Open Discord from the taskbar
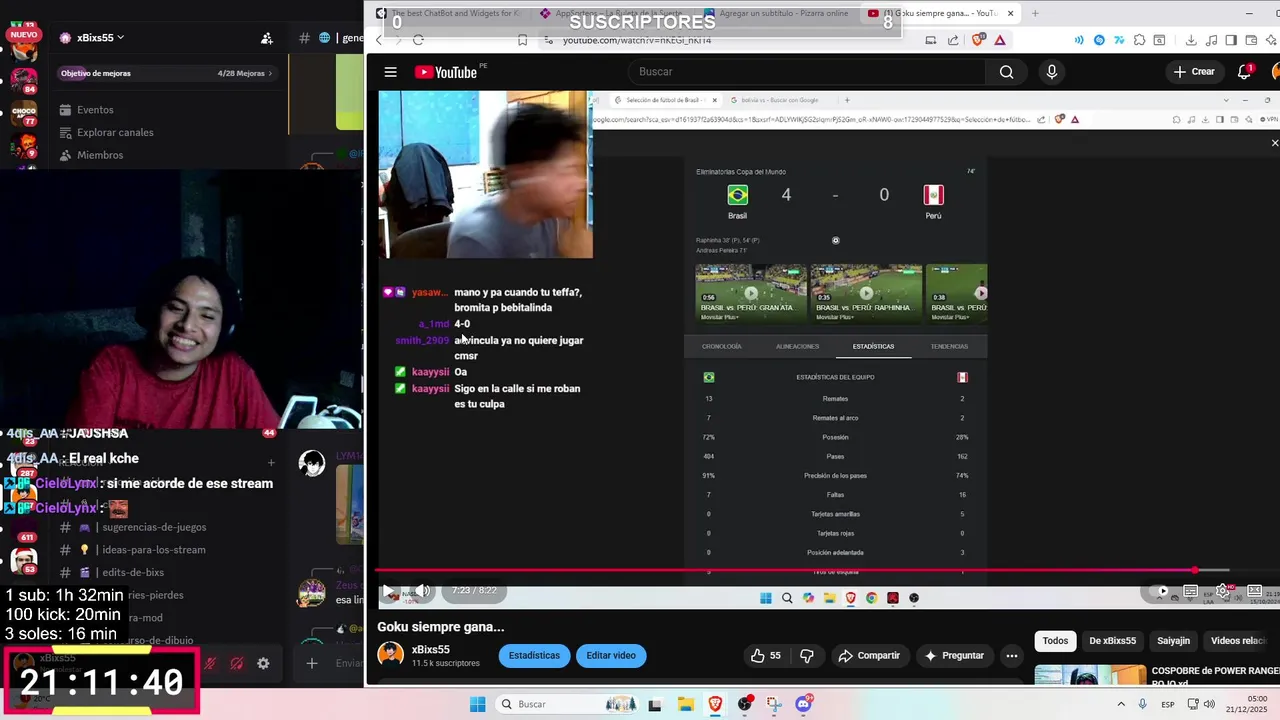The width and height of the screenshot is (1280, 720). point(803,704)
